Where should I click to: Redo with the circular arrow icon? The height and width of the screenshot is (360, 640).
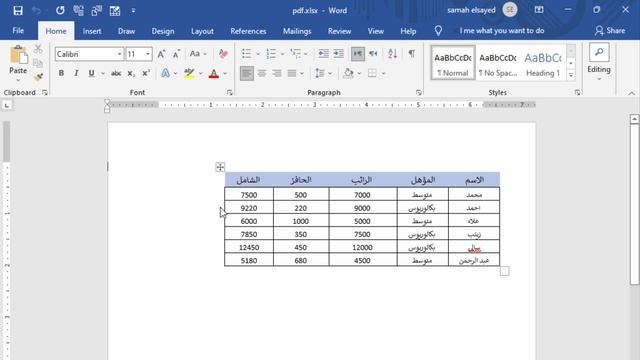(x=60, y=10)
